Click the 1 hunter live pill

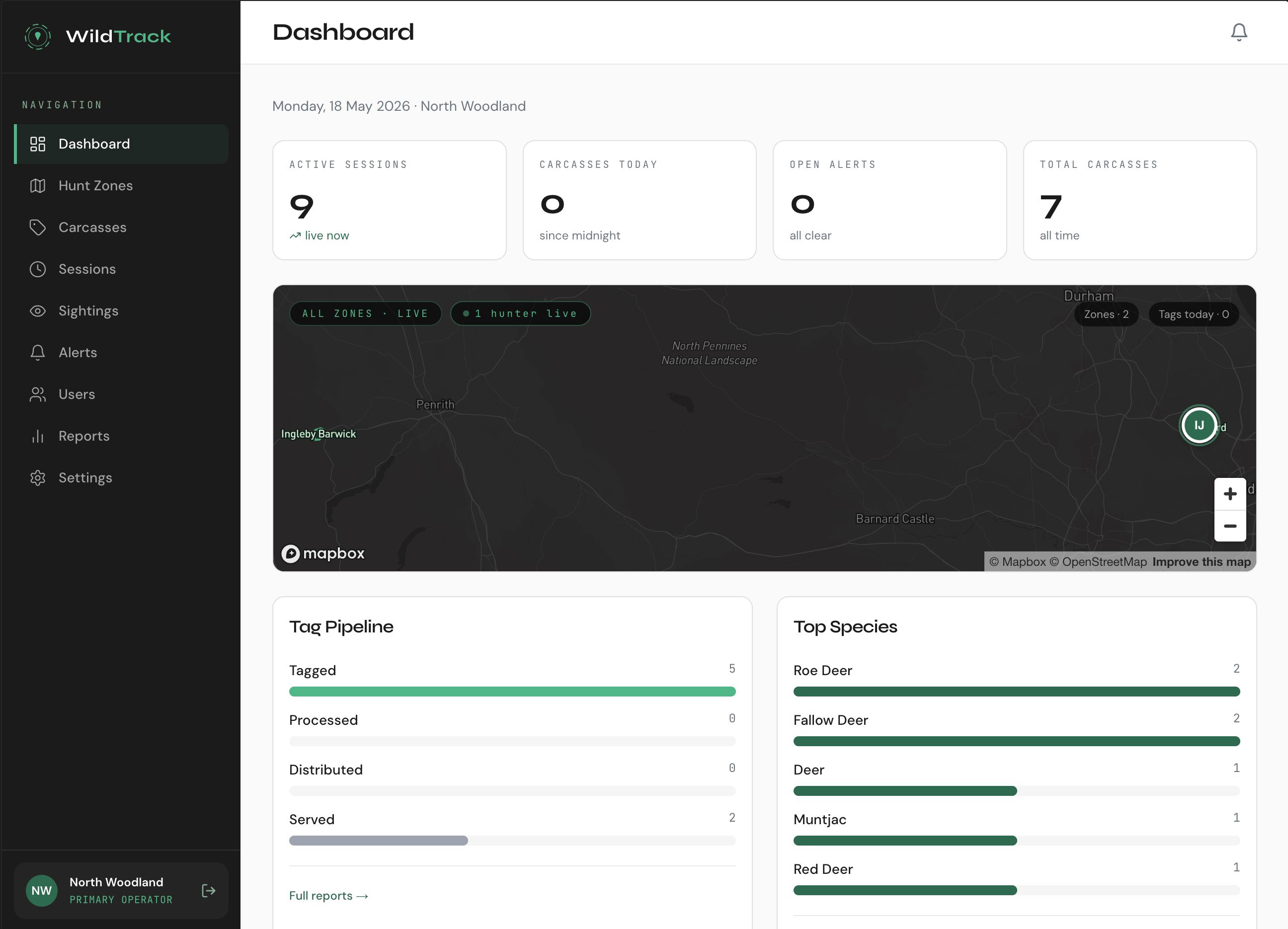click(x=520, y=313)
